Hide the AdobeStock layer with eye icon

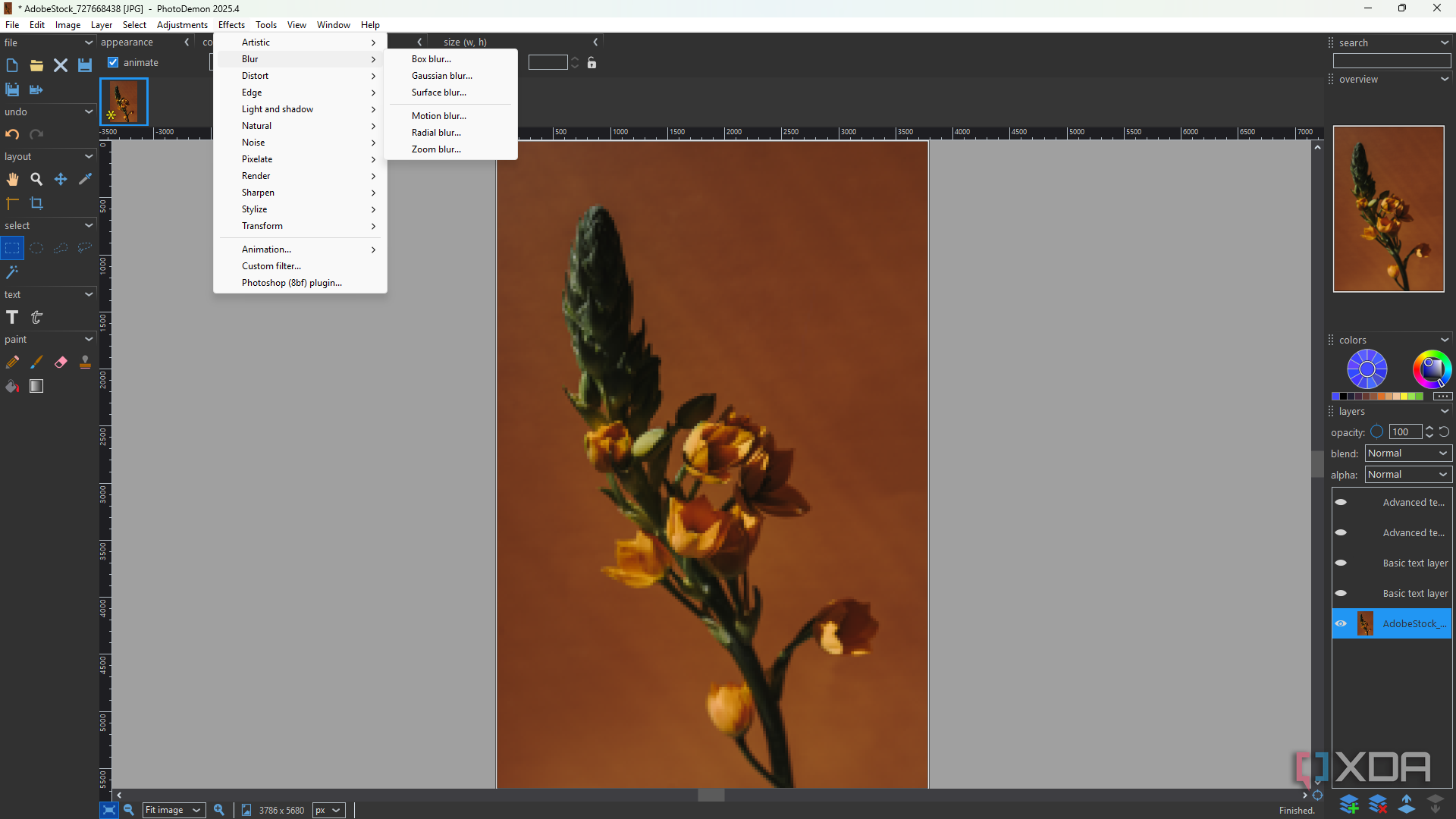[1341, 623]
